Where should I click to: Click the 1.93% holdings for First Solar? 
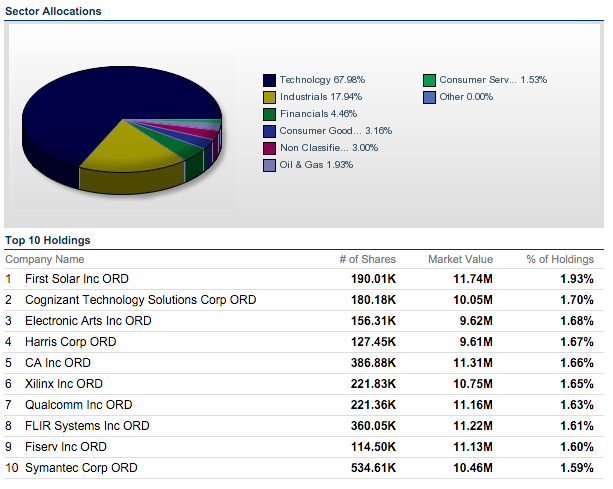[577, 279]
